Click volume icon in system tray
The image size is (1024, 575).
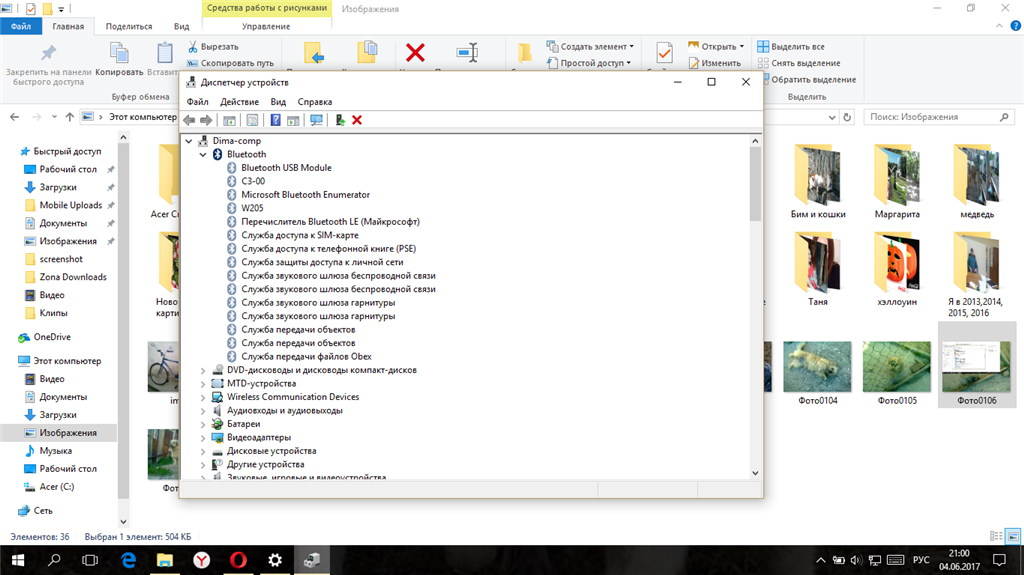[x=856, y=560]
